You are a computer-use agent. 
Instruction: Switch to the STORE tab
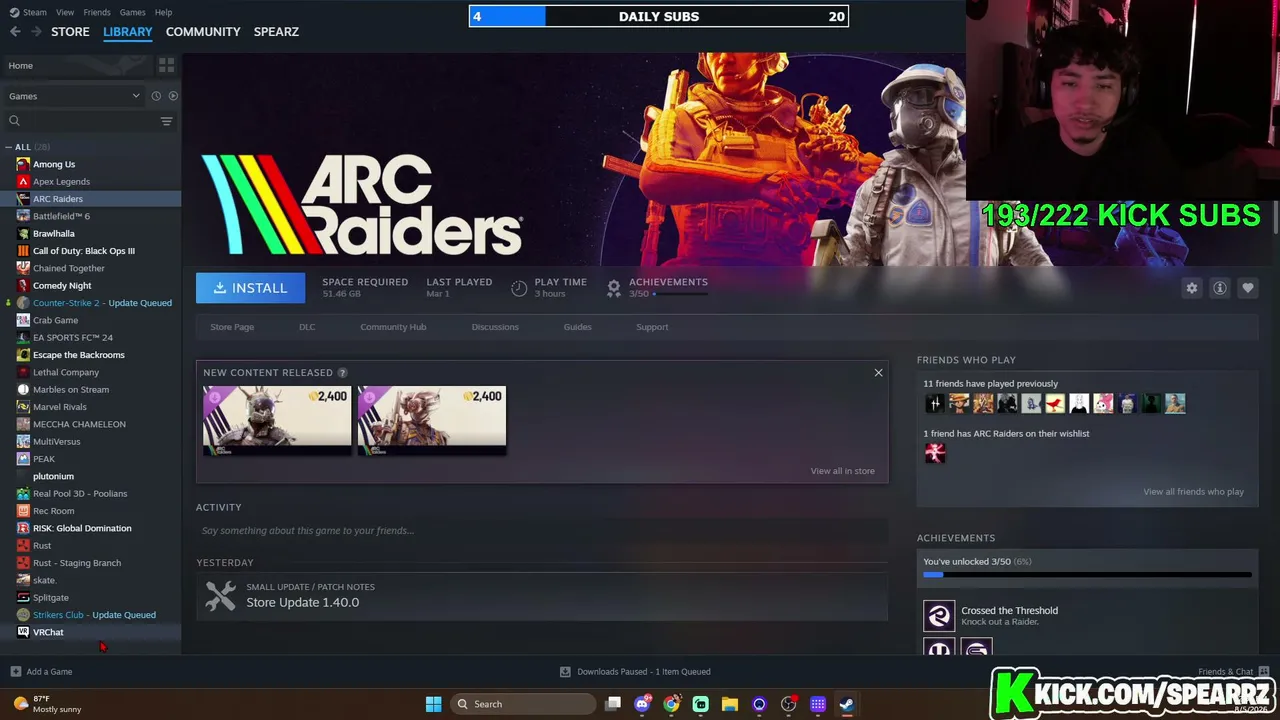point(70,32)
